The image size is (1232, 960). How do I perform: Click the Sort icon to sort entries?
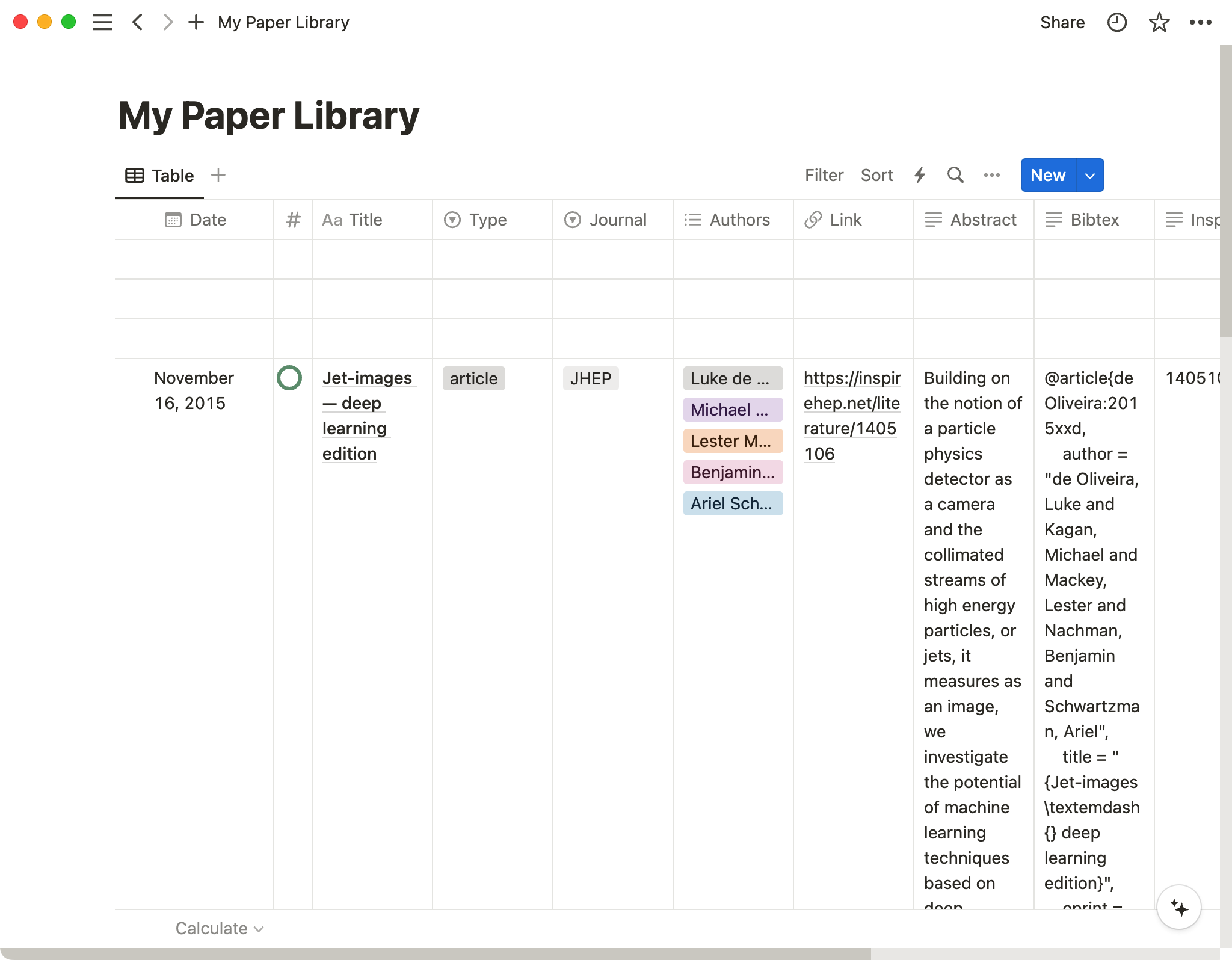click(x=876, y=176)
